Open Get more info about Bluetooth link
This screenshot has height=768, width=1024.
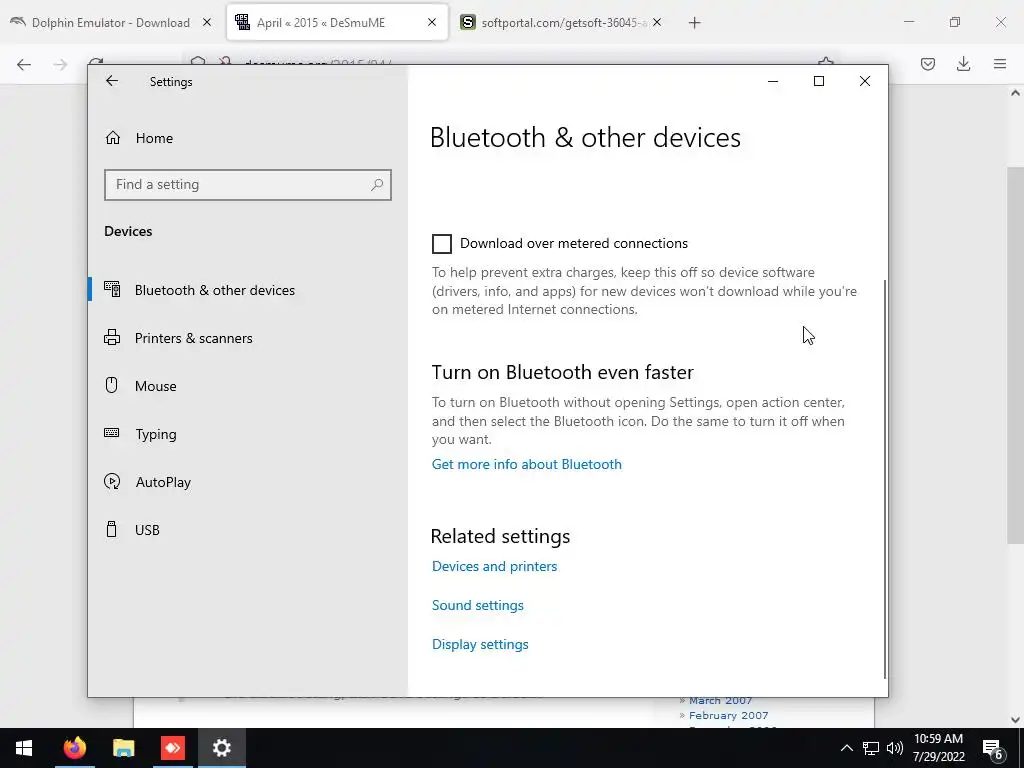[526, 464]
